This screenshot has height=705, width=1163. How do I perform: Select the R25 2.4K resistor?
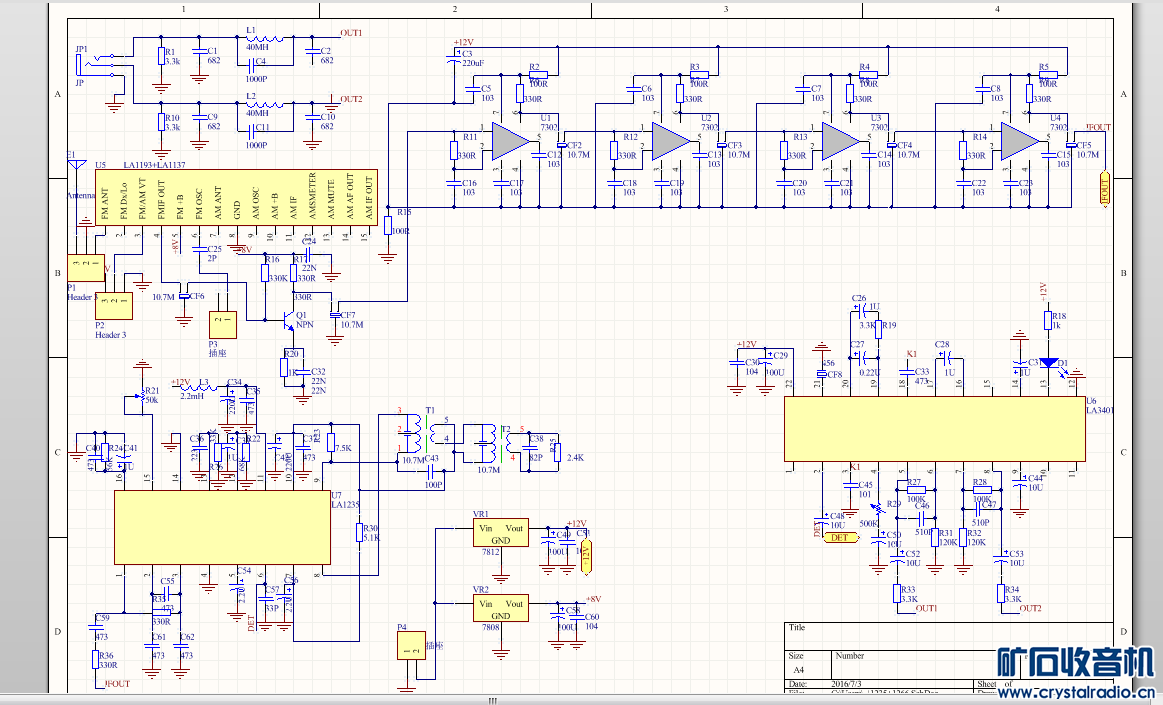[x=558, y=451]
